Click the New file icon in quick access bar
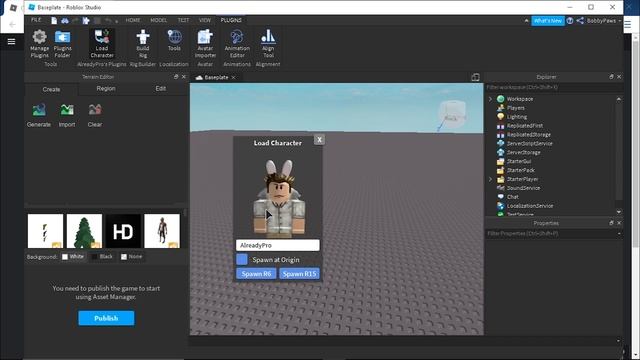The height and width of the screenshot is (360, 640). coord(54,20)
